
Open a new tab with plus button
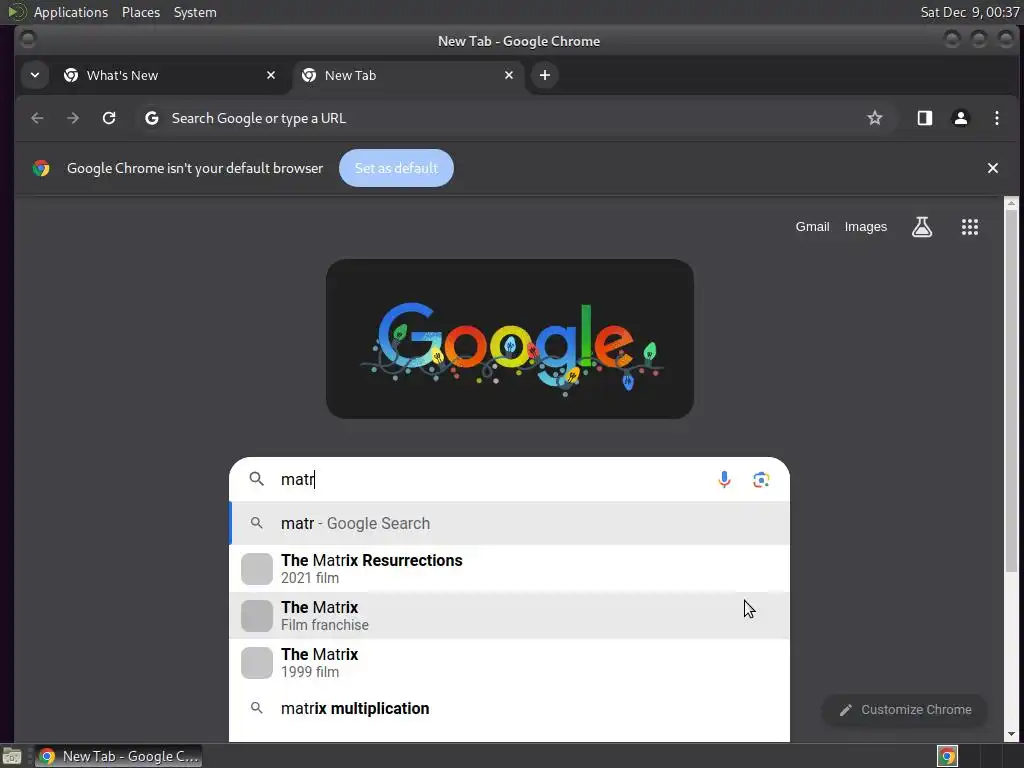click(x=545, y=75)
